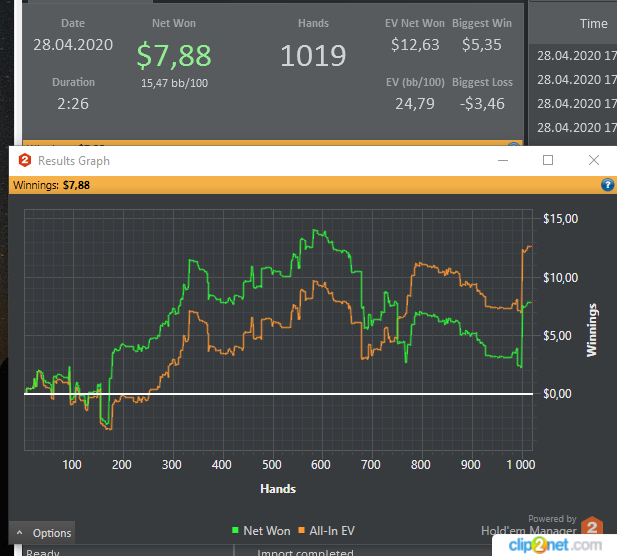Toggle the All-In EV legend entry

[327, 530]
